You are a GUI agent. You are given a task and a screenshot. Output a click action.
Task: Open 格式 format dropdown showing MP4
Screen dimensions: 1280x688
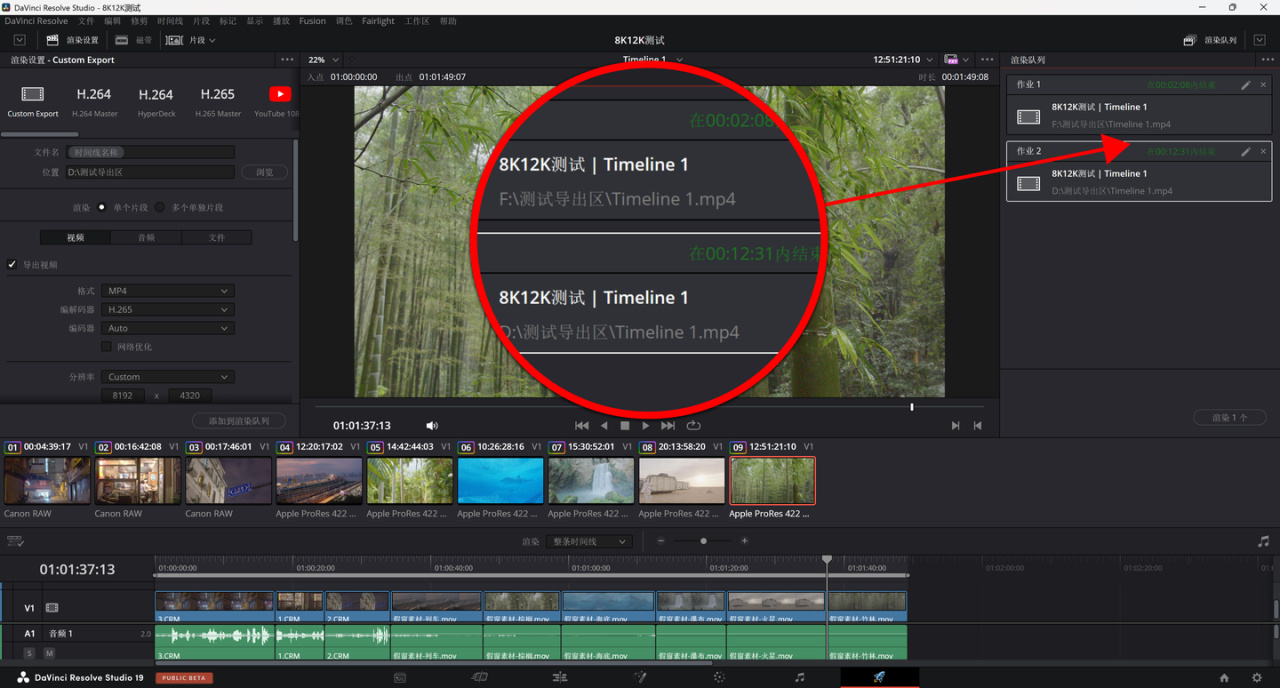click(167, 291)
